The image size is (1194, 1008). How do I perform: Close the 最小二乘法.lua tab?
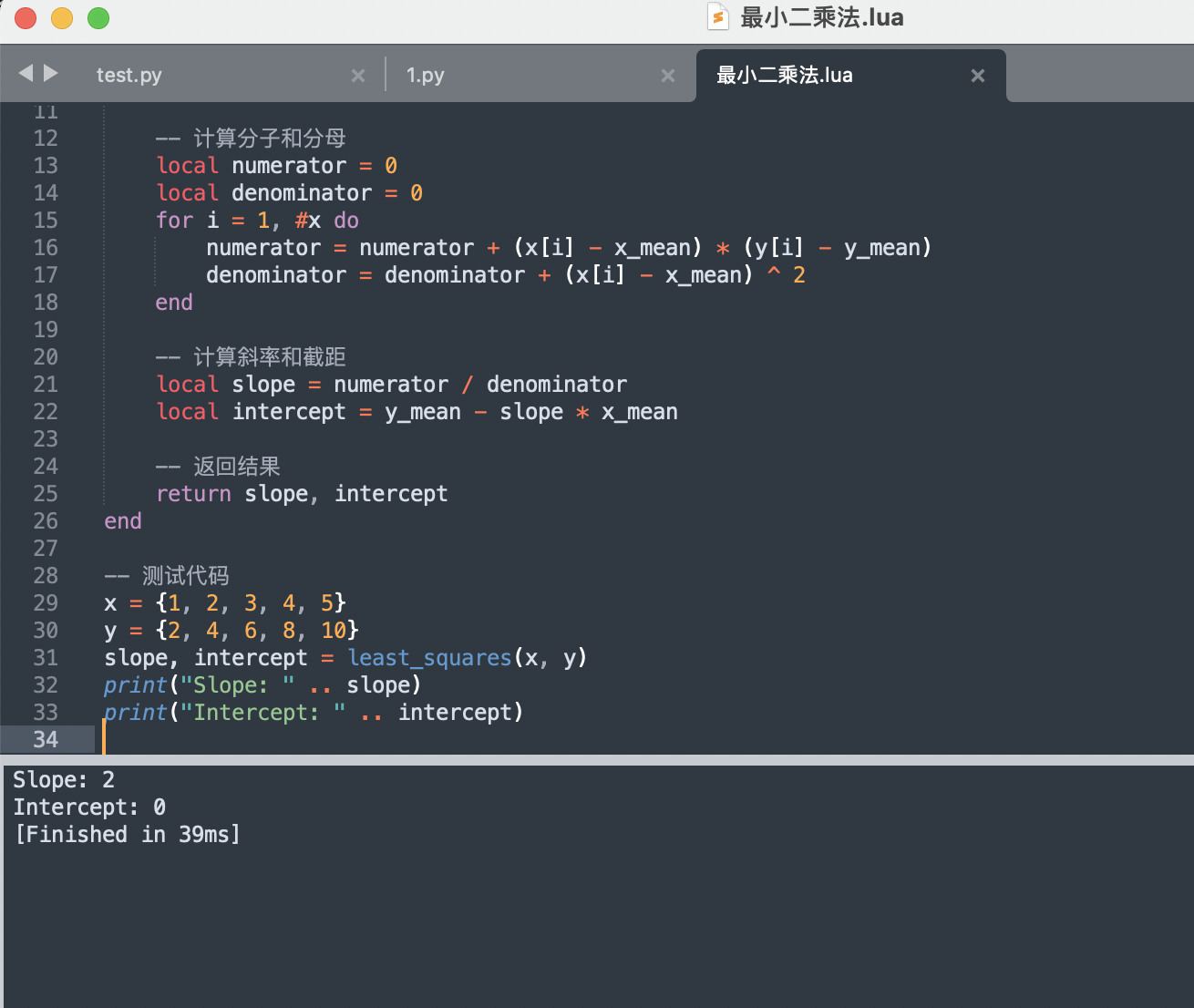coord(978,76)
